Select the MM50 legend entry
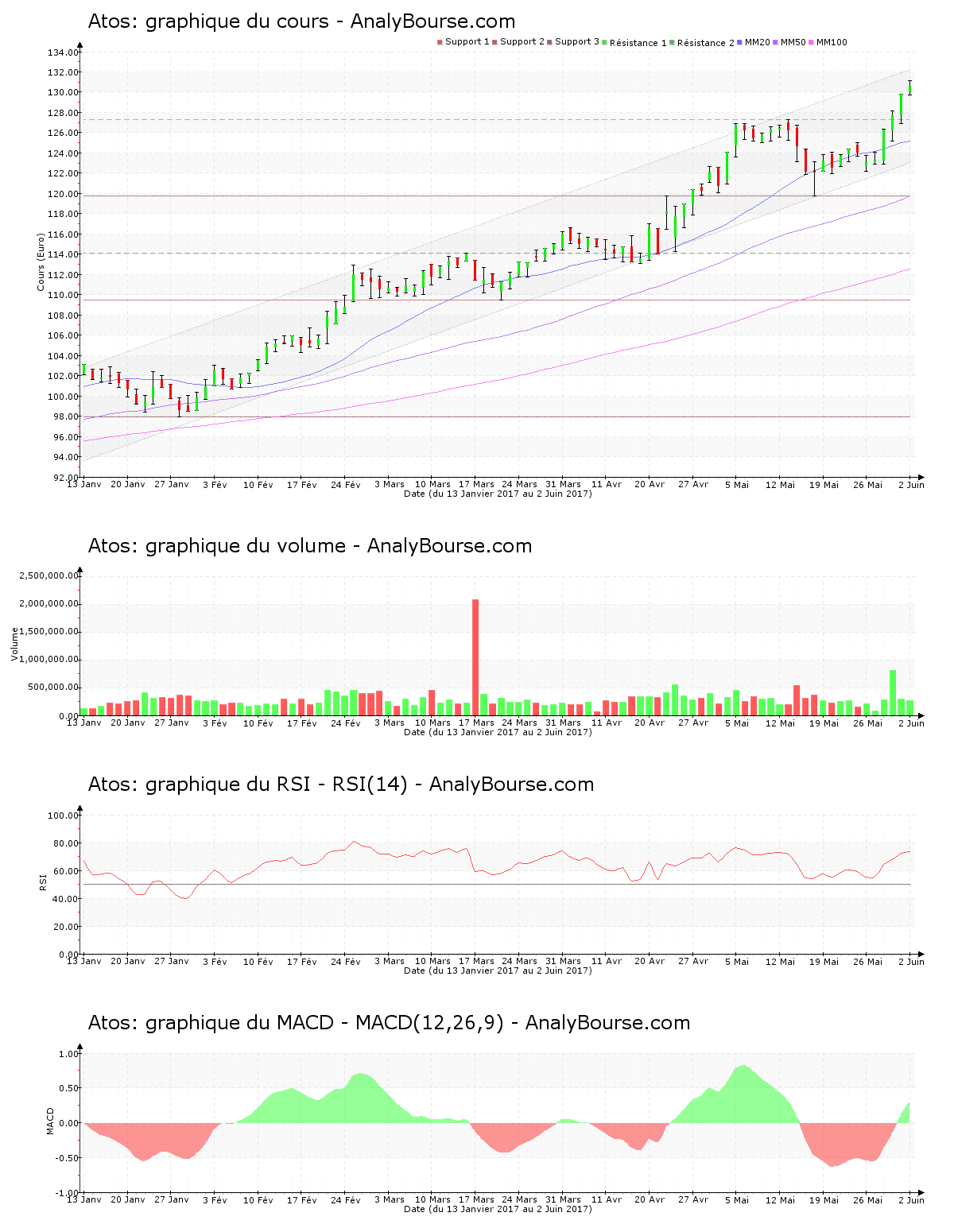Screen dimensions: 954x1232 789,42
